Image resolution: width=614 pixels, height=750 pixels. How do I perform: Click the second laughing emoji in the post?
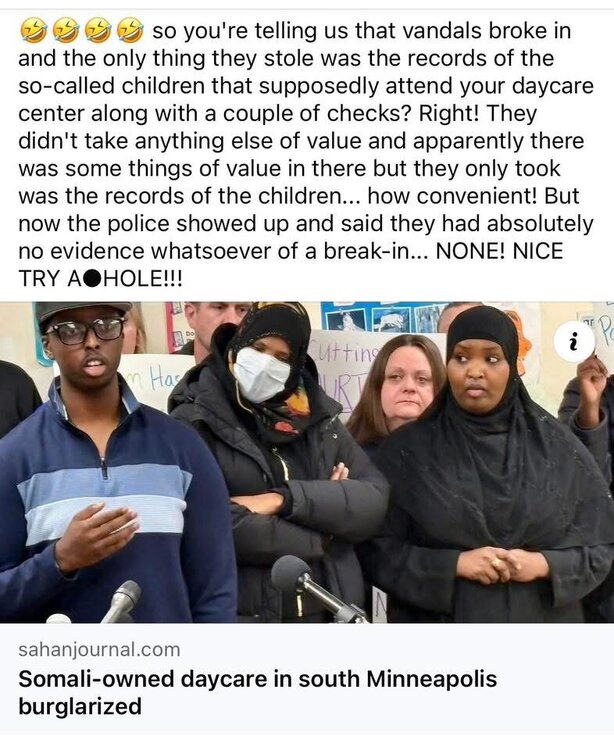[66, 31]
